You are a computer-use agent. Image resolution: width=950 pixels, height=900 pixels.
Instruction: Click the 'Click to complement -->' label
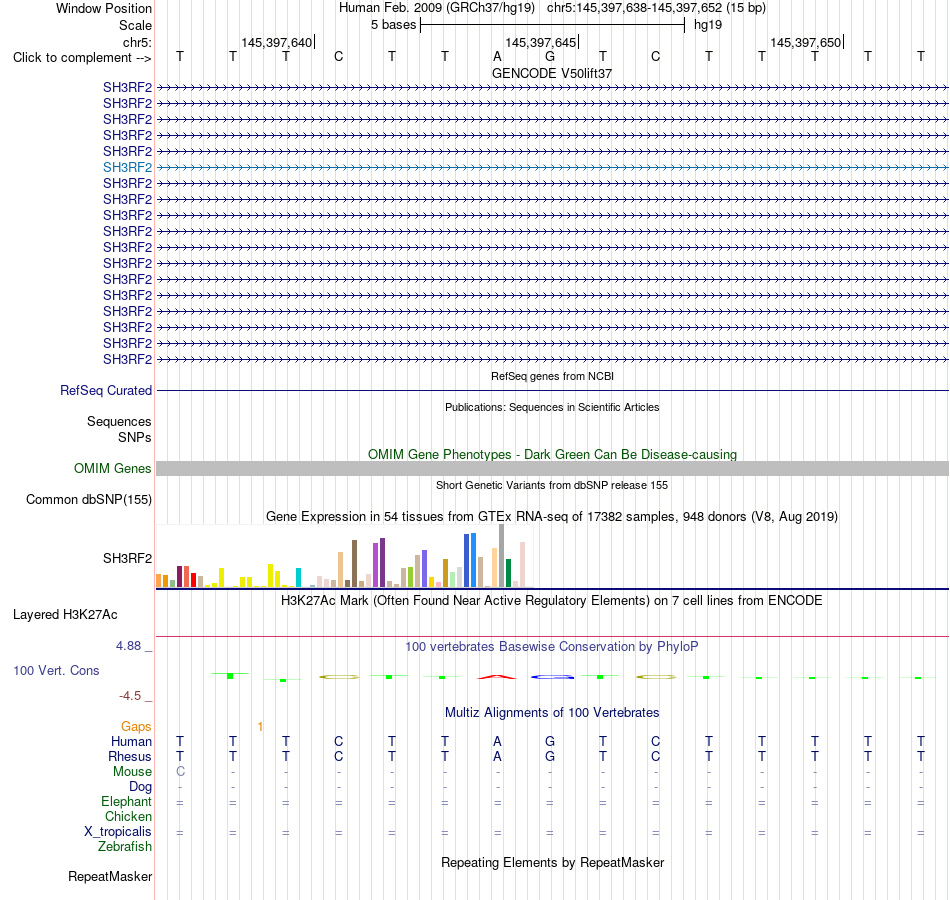(82, 58)
